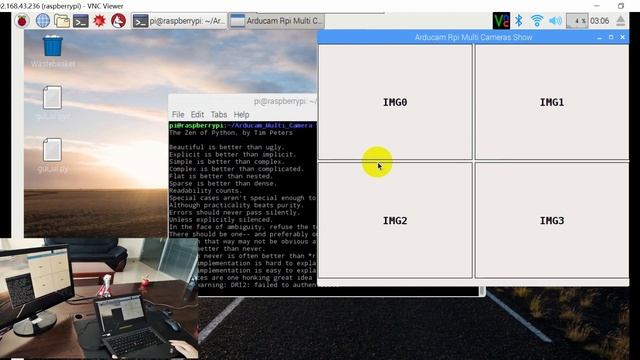The height and width of the screenshot is (360, 640).
Task: Close the Arducam Rpi Multi Cameras Show window
Action: point(622,37)
